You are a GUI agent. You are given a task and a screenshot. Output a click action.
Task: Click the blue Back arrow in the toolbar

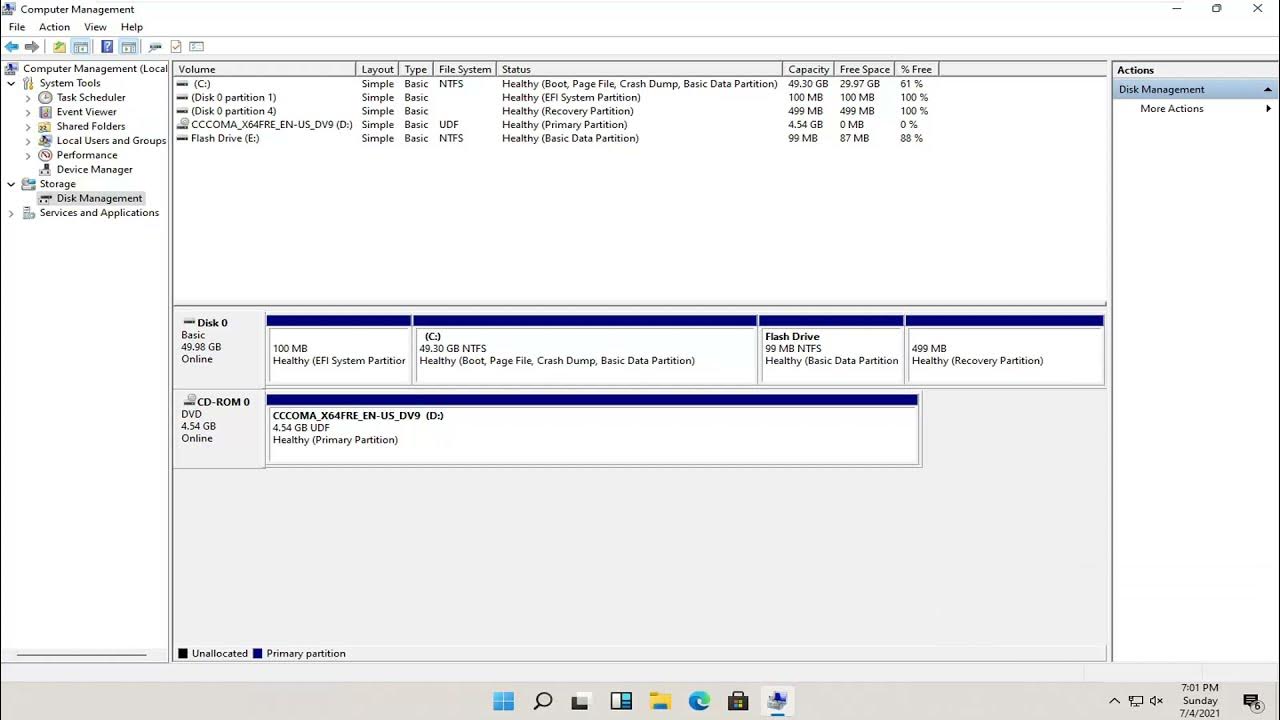coord(12,47)
